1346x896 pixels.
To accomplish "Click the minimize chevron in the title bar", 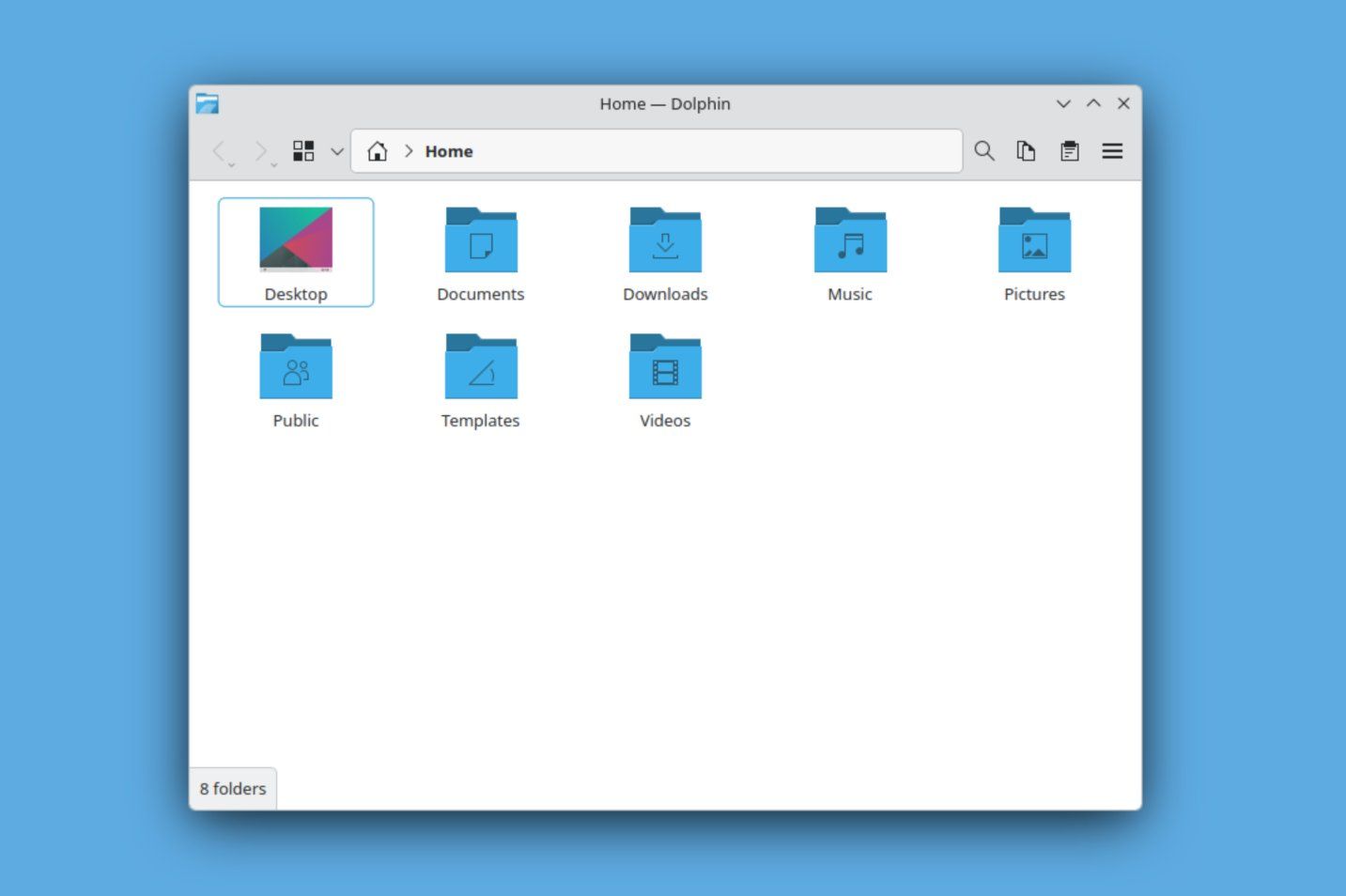I will pyautogui.click(x=1063, y=103).
